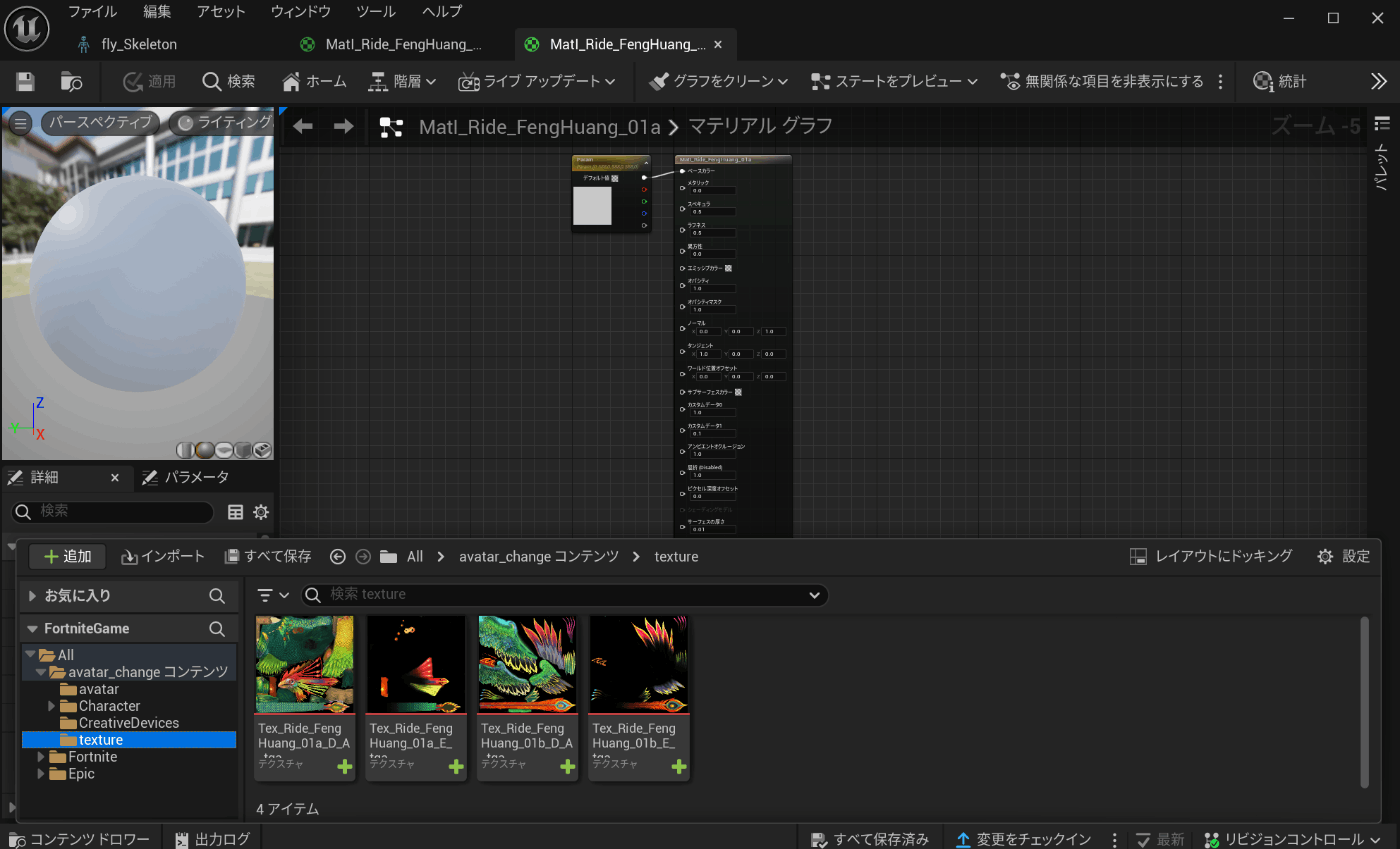Click the エミッシブカラー emissive color swatch

(728, 268)
